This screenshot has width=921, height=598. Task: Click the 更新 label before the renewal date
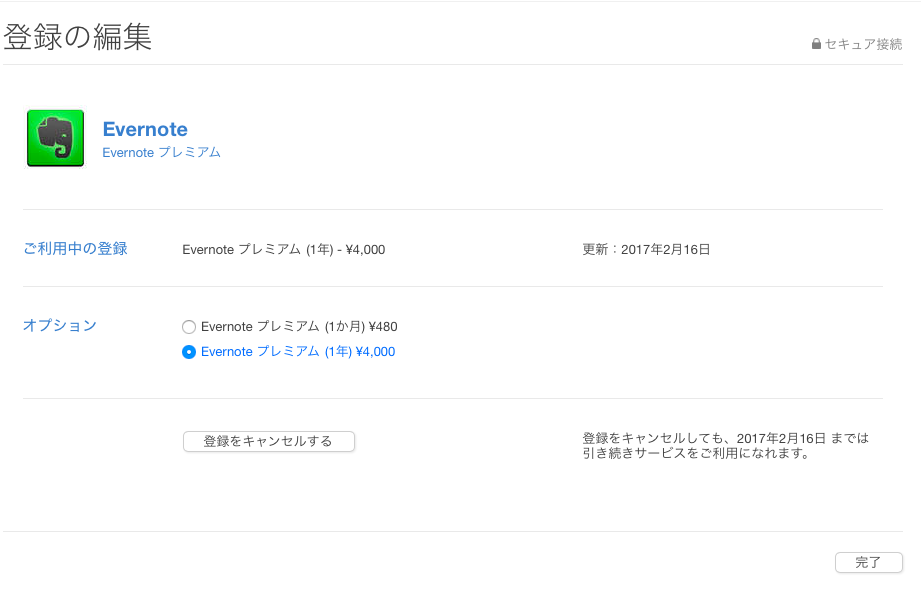(595, 250)
